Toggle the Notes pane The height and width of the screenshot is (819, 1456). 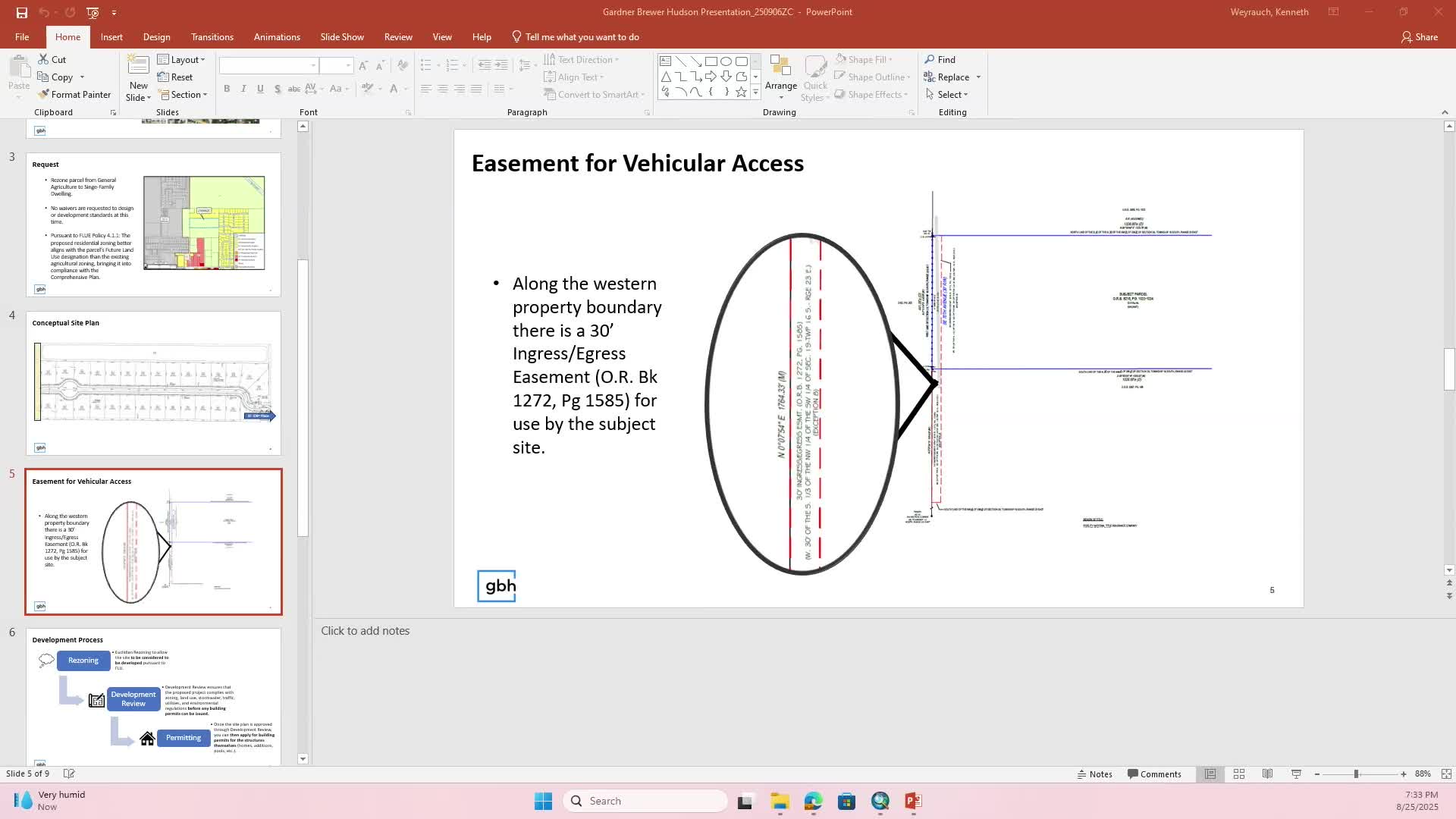point(1094,774)
